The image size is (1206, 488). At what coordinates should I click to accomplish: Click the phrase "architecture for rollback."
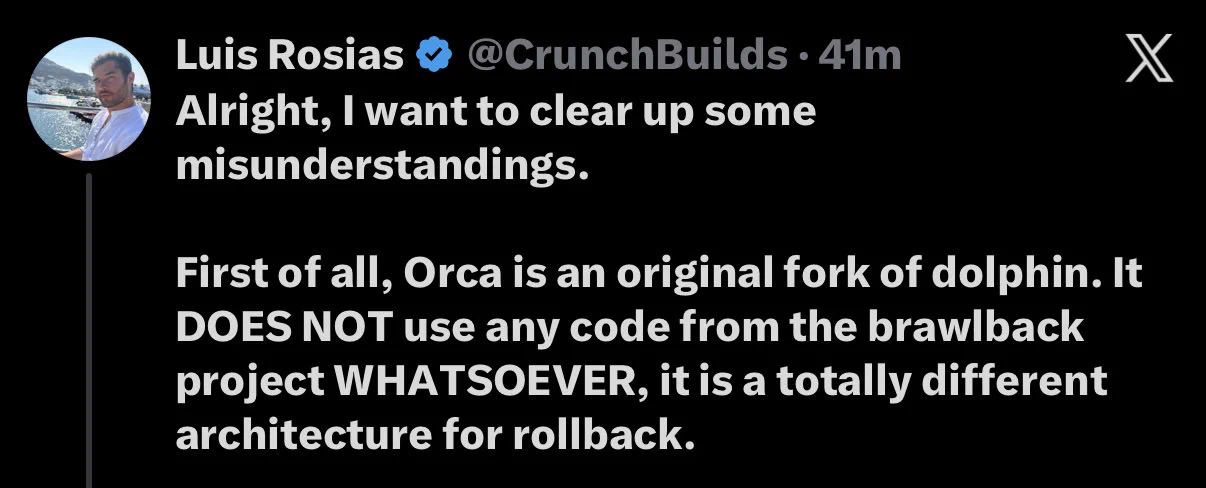pyautogui.click(x=434, y=435)
